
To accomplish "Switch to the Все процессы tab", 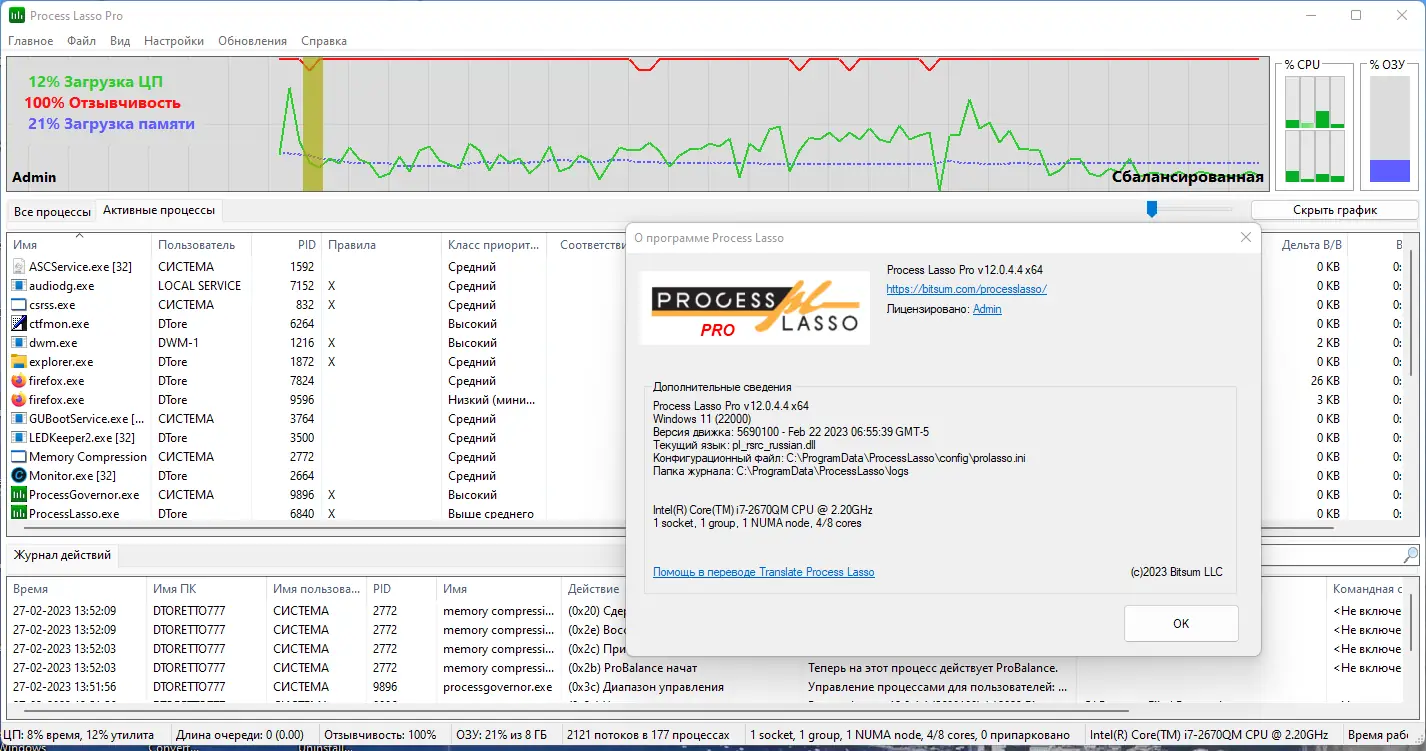I will pos(51,211).
